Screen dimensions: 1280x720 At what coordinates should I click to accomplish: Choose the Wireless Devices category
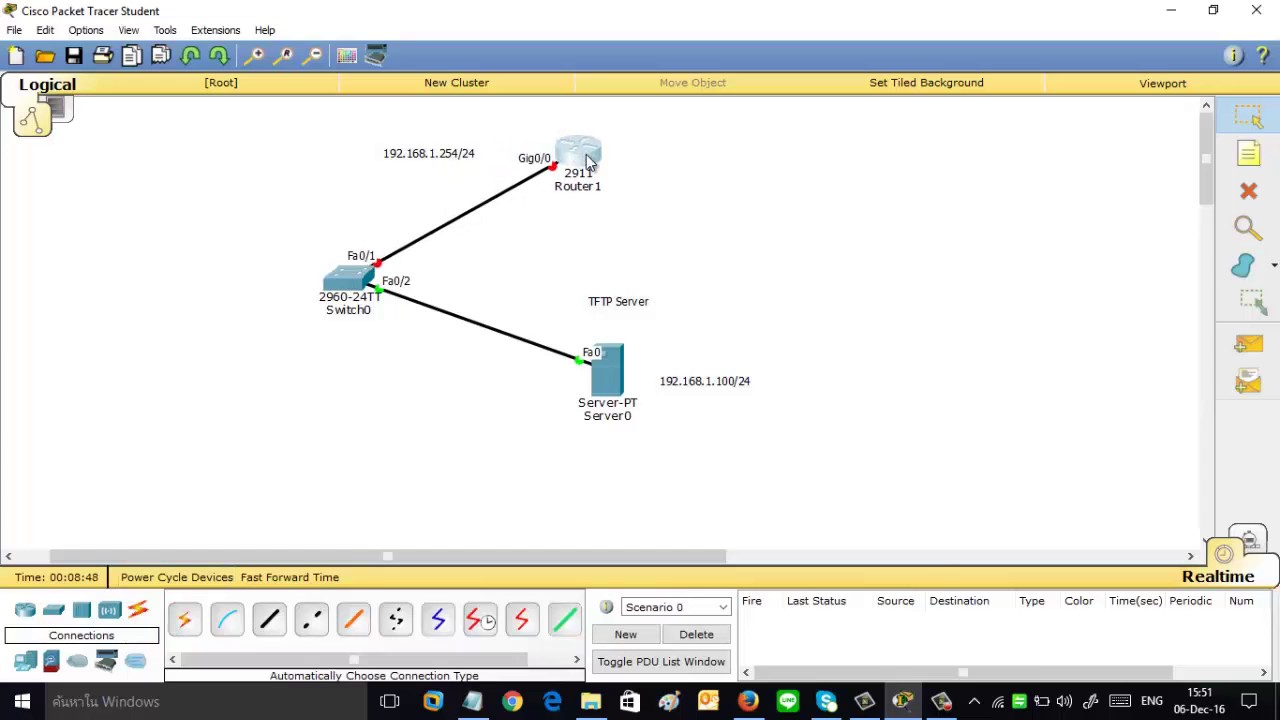click(109, 610)
